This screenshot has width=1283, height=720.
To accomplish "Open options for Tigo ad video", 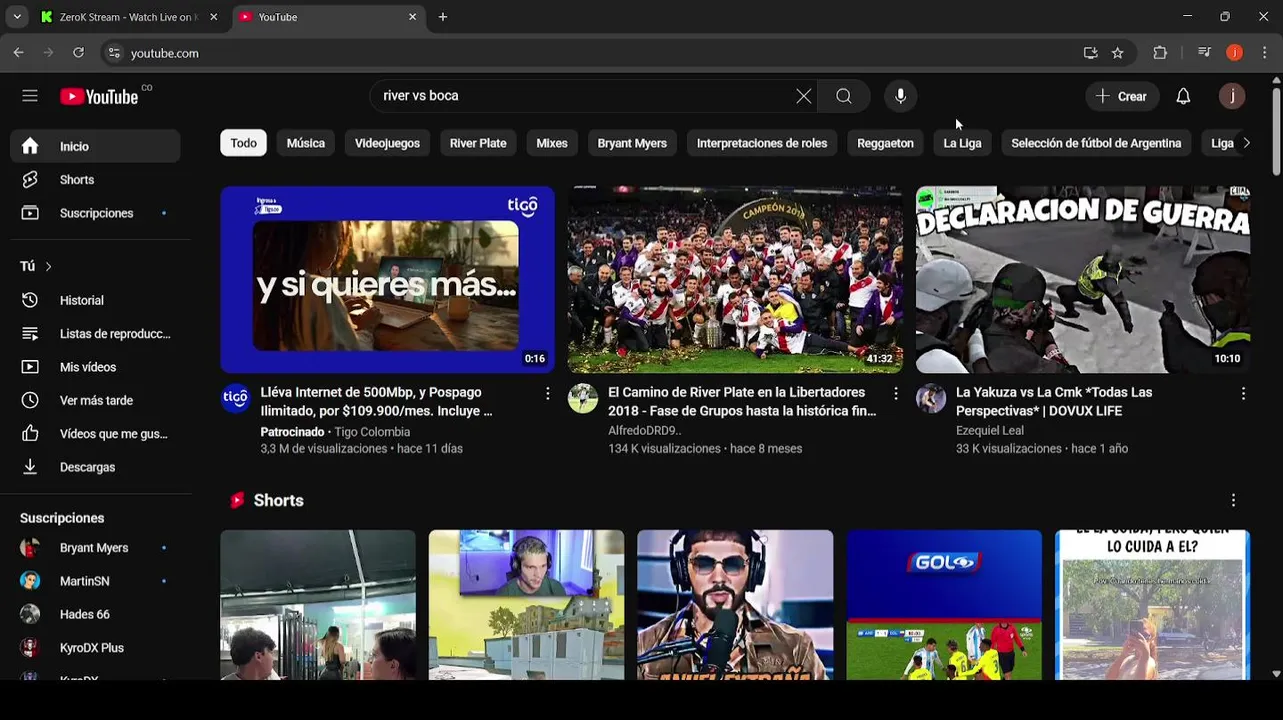I will coord(547,394).
